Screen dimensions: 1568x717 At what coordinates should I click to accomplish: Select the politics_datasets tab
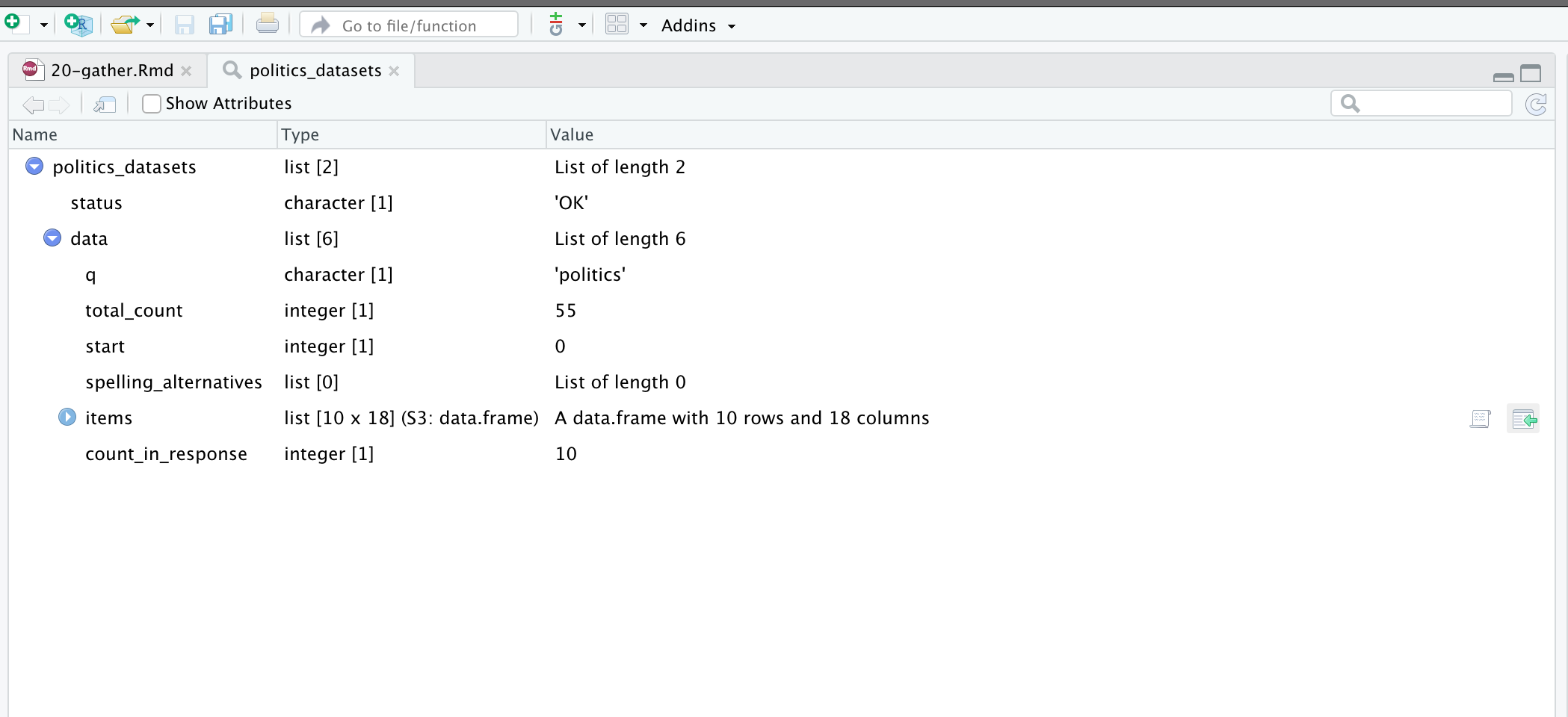(x=315, y=71)
